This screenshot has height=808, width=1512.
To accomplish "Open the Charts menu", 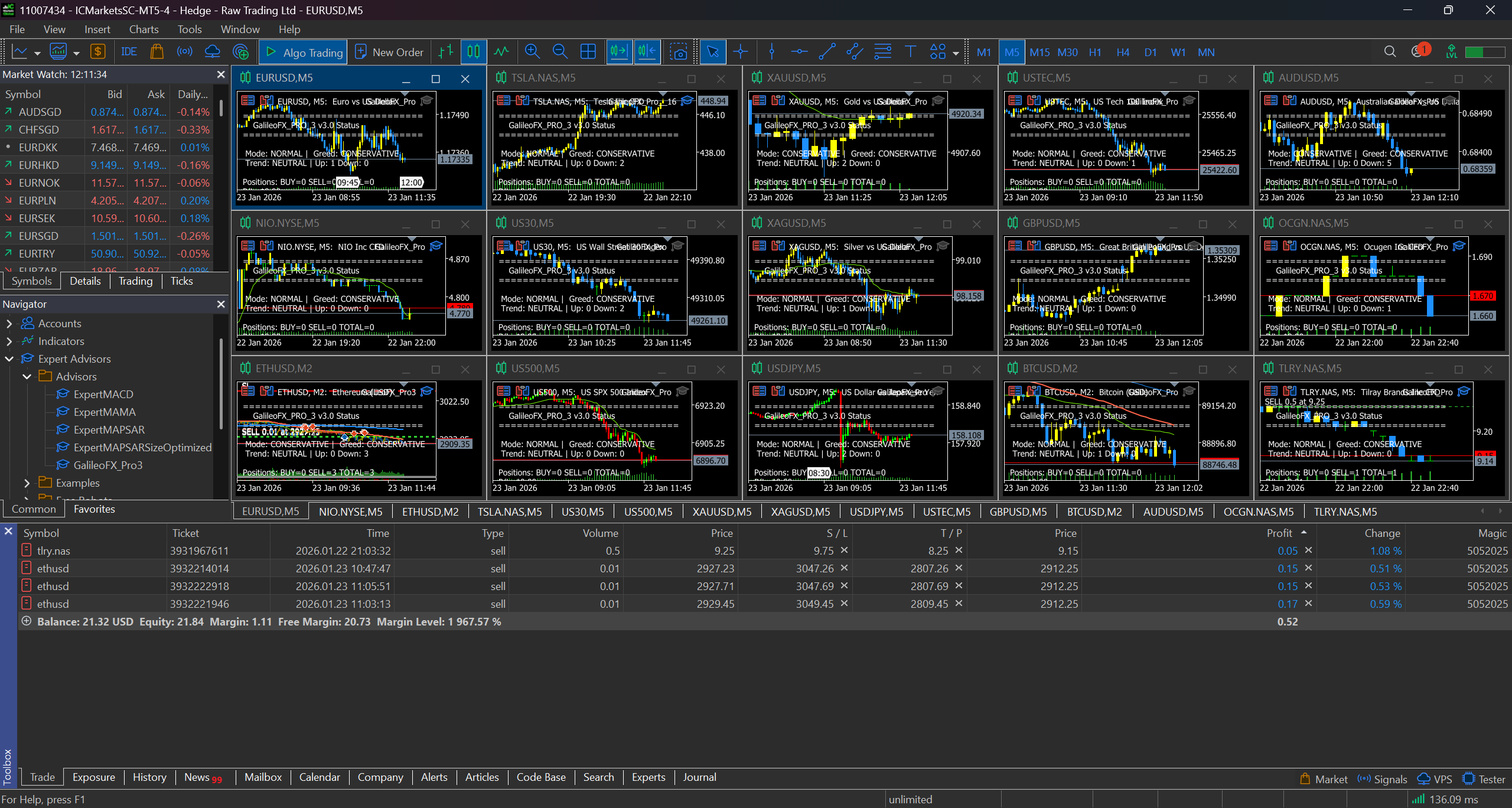I will pyautogui.click(x=144, y=30).
